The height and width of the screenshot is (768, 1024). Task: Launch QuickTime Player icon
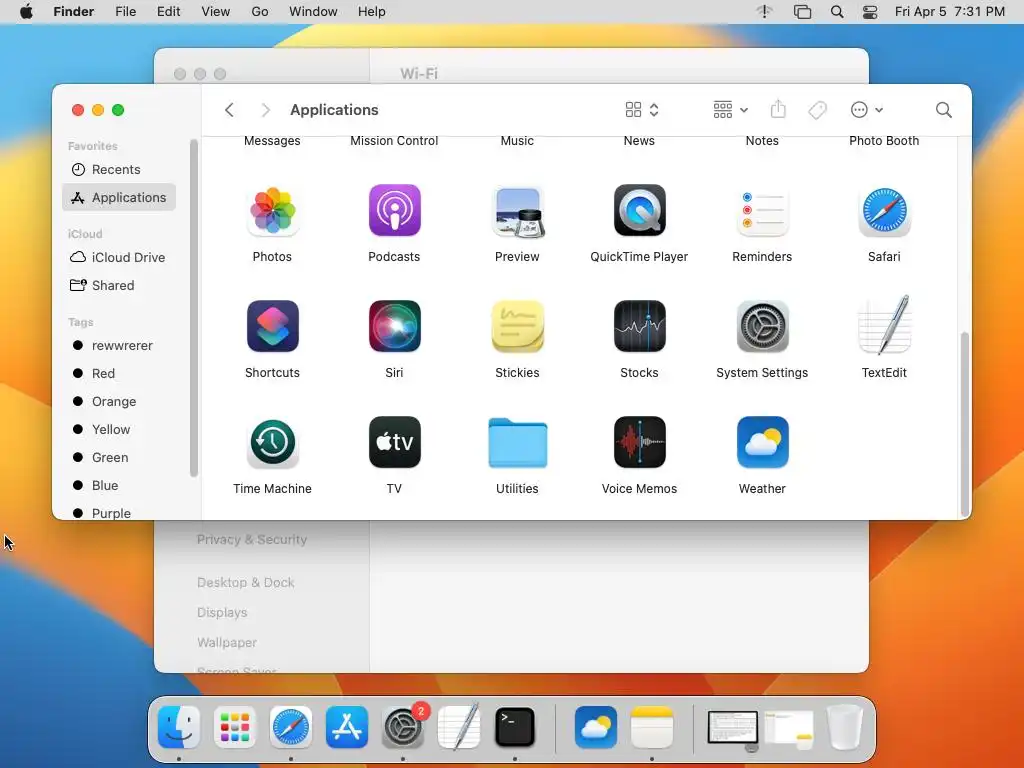639,210
